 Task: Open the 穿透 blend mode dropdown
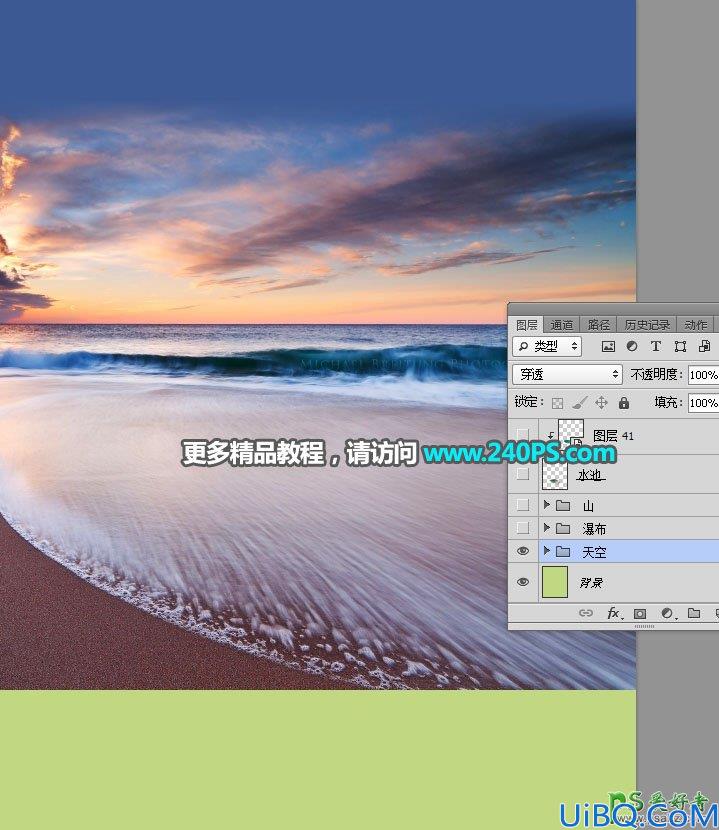(567, 374)
